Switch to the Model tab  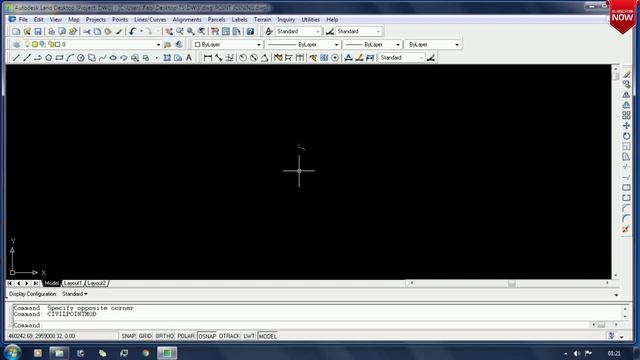pyautogui.click(x=52, y=283)
